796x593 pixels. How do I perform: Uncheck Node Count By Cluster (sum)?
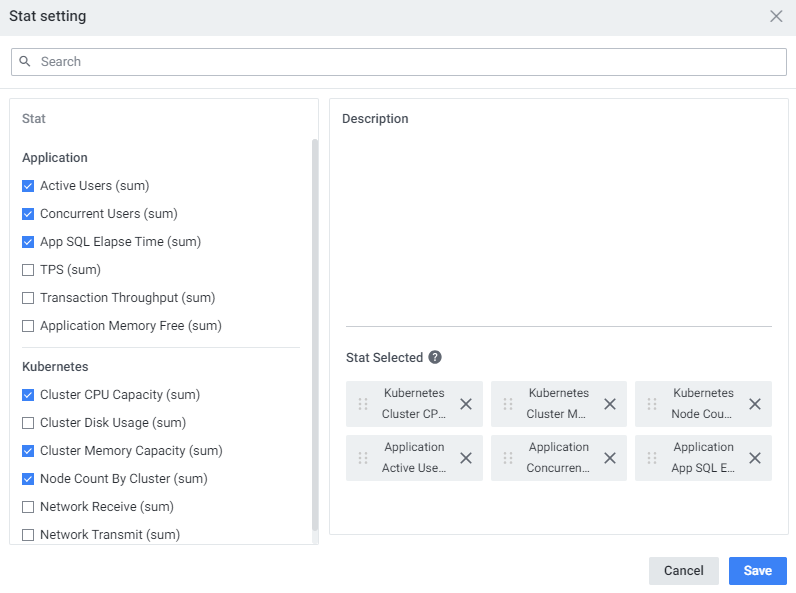pos(28,479)
